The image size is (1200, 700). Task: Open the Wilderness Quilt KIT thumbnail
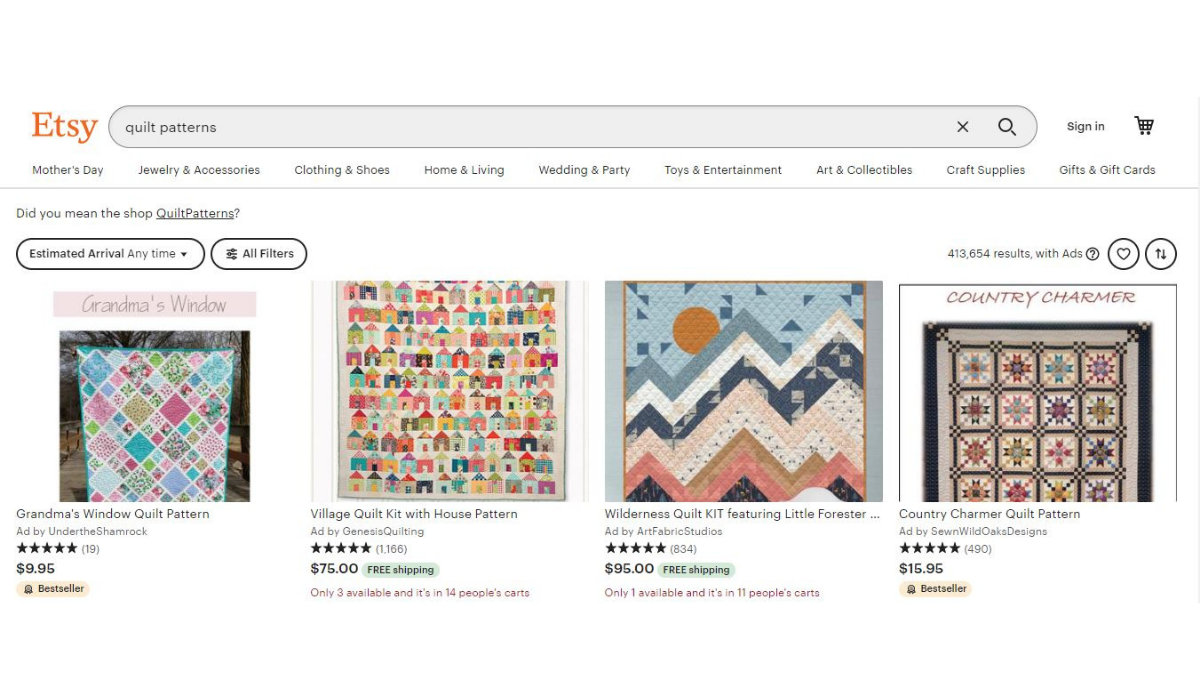[x=743, y=391]
